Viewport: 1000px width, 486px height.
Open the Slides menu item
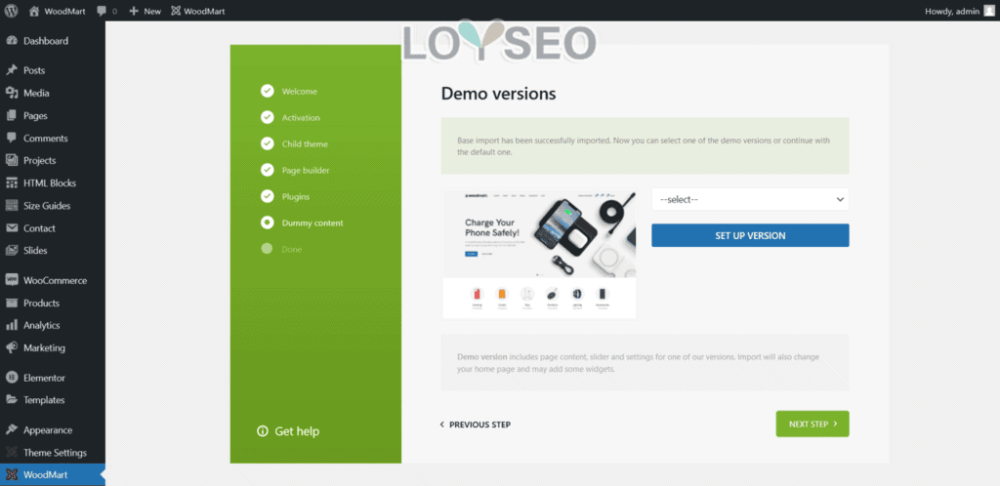click(x=52, y=251)
